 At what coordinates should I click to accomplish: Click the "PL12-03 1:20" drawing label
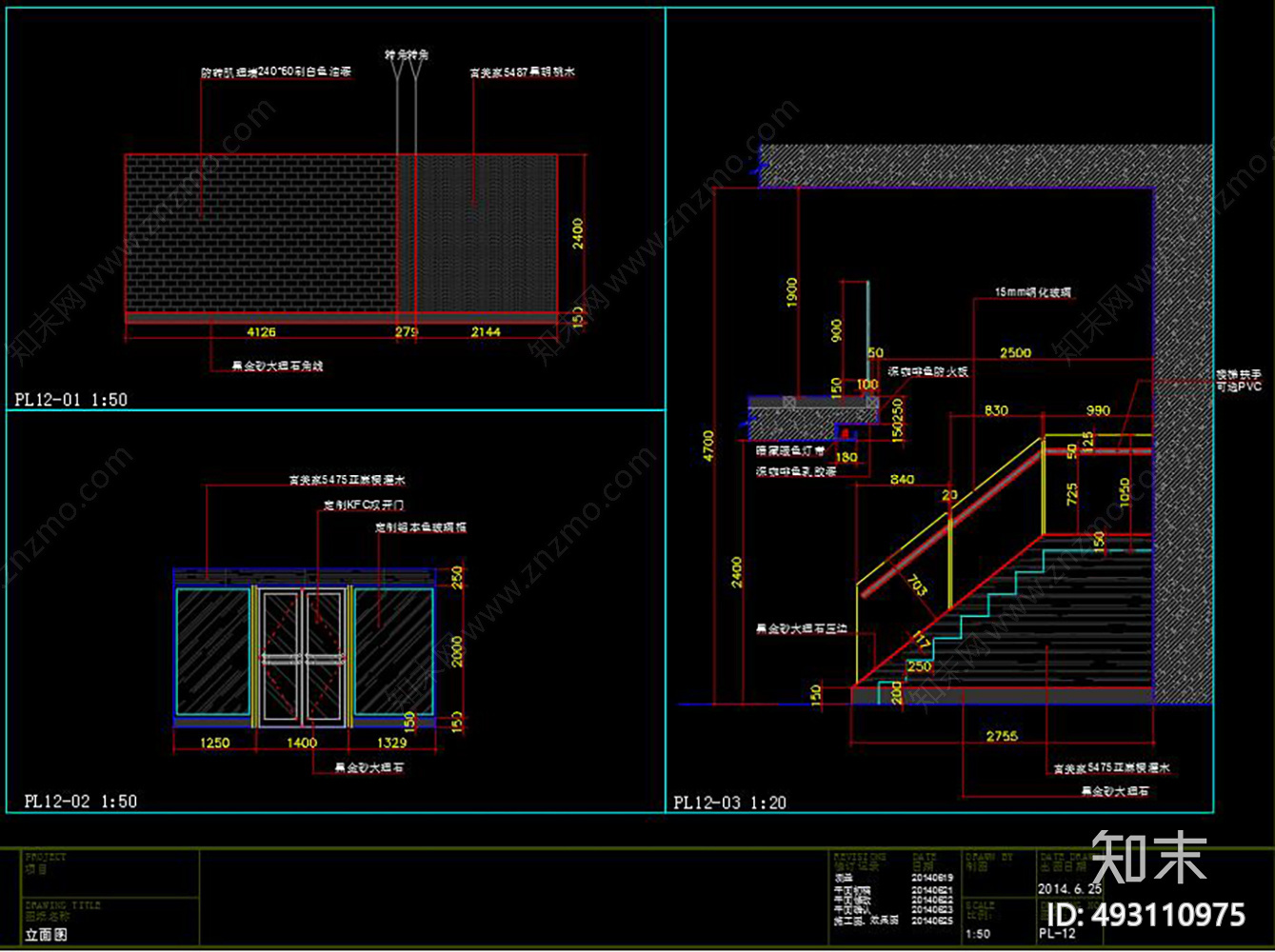pos(730,803)
